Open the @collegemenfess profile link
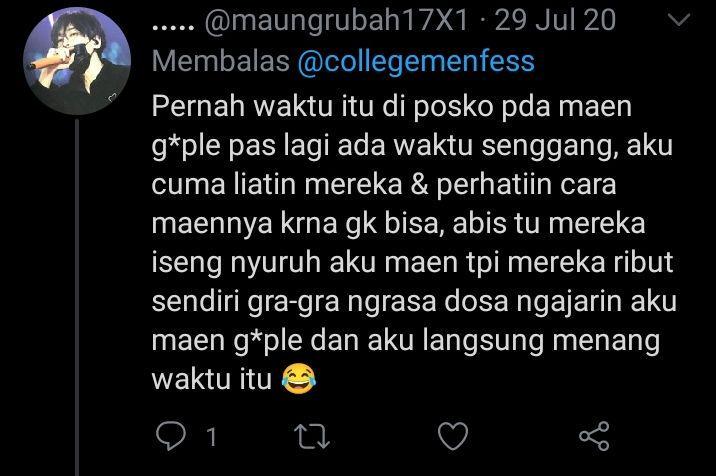 (416, 61)
